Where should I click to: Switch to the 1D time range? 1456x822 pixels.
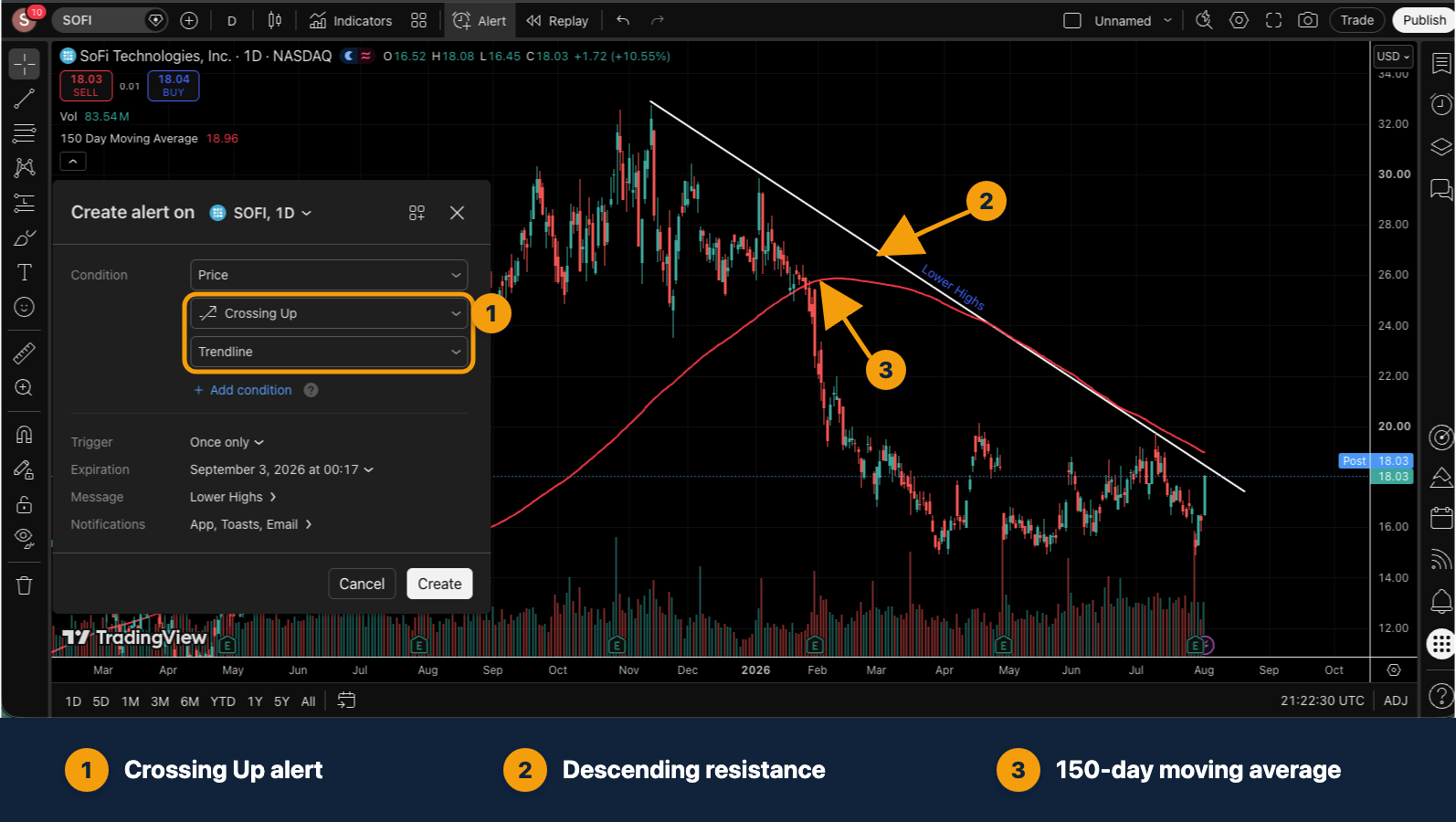click(x=73, y=701)
